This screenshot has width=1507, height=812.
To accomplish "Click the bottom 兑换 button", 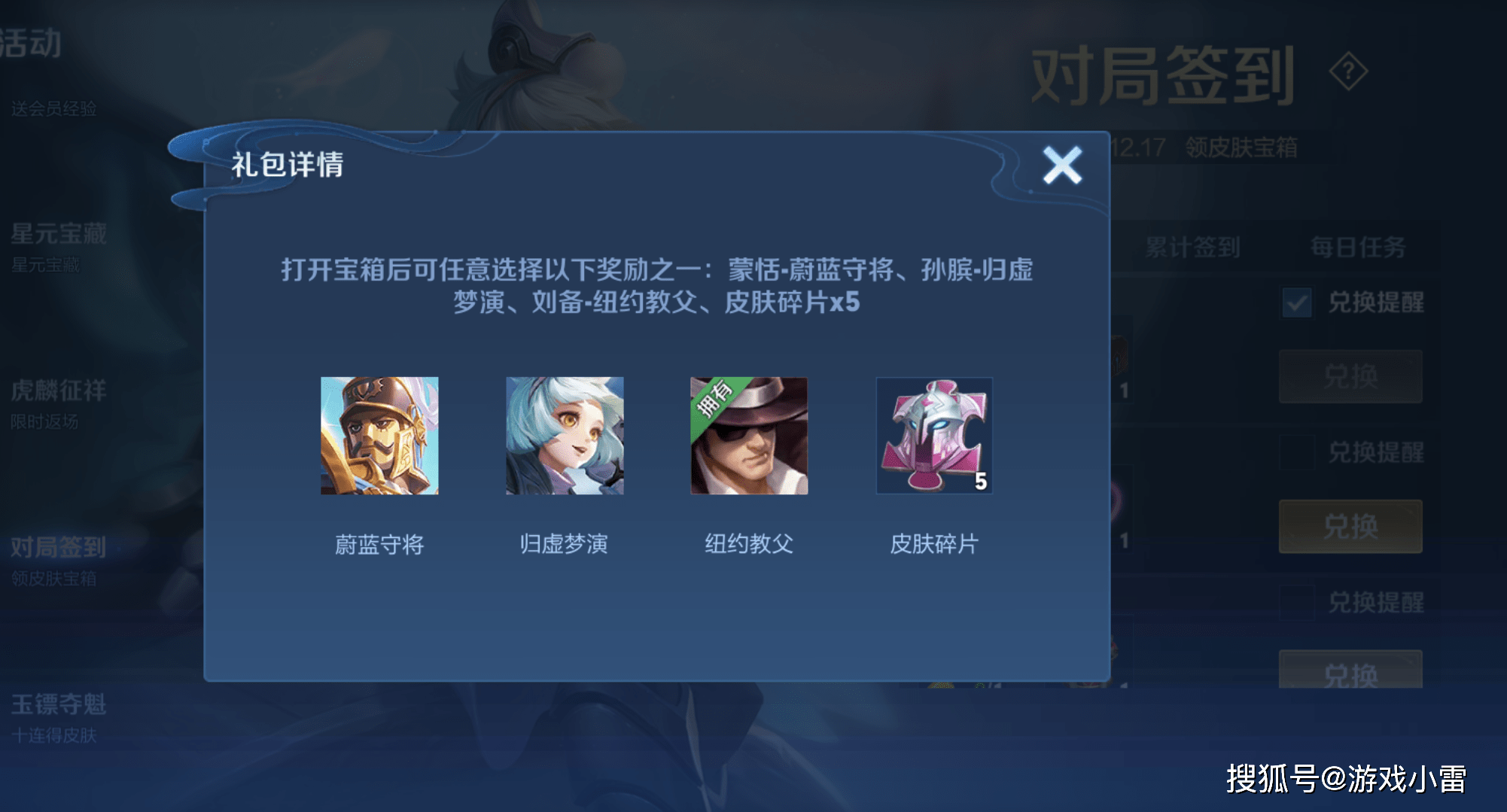I will [x=1350, y=670].
